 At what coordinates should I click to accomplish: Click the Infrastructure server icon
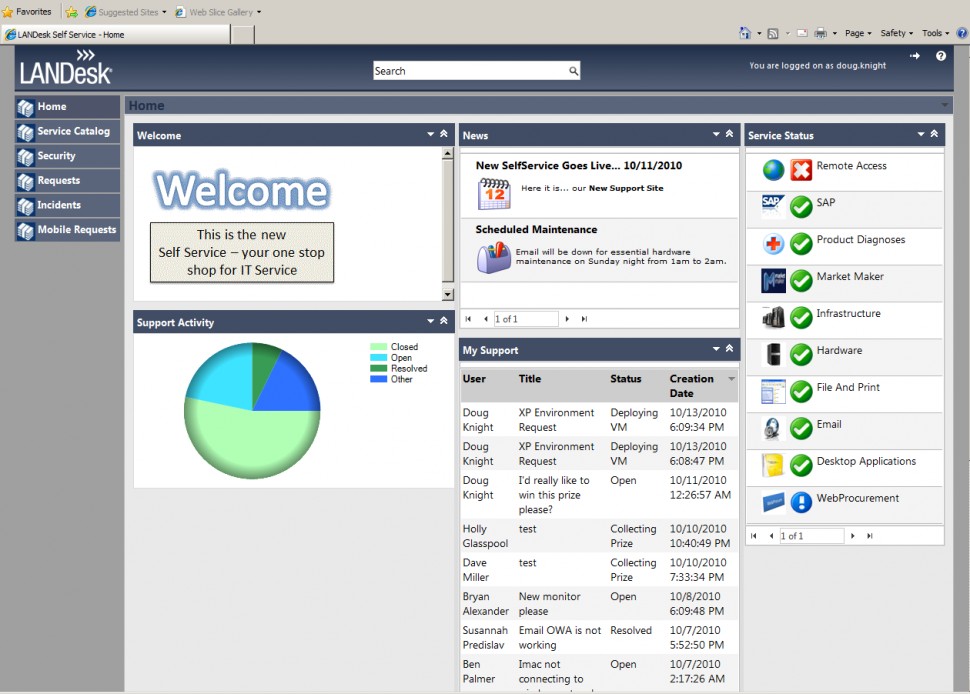coord(773,318)
